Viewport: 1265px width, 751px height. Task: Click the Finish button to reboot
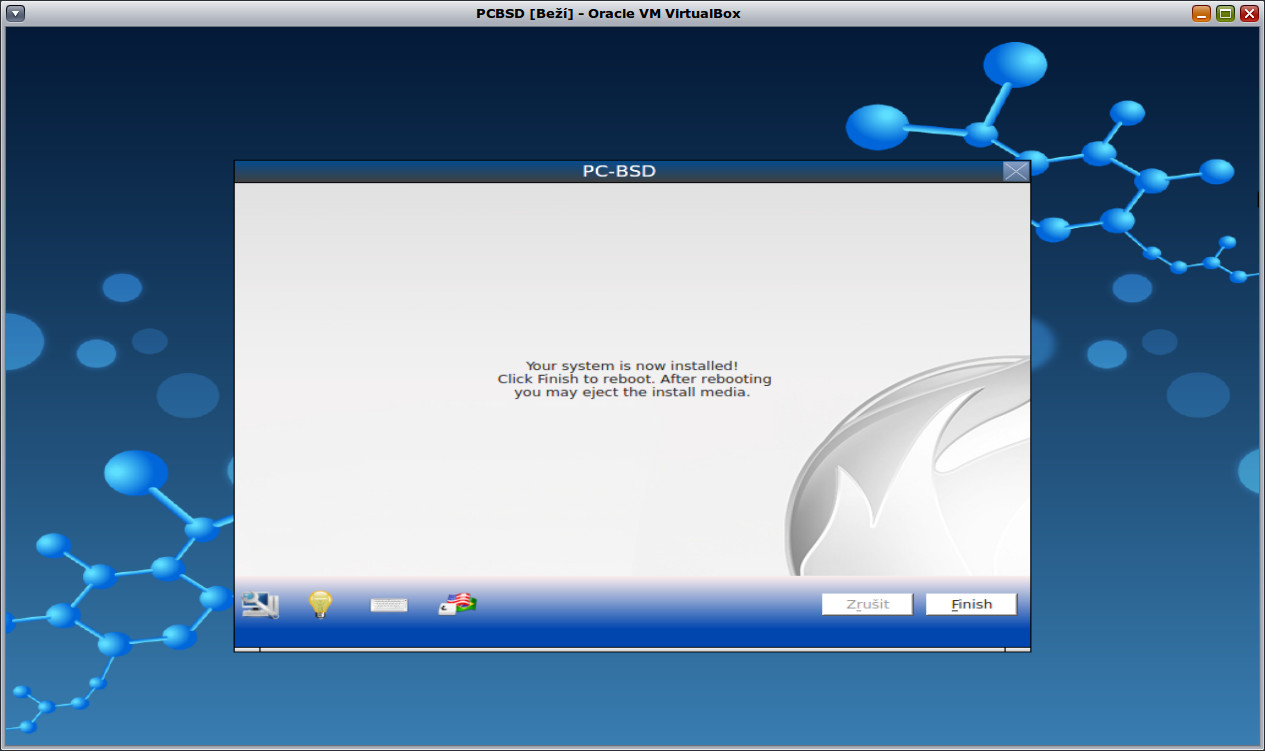tap(969, 603)
